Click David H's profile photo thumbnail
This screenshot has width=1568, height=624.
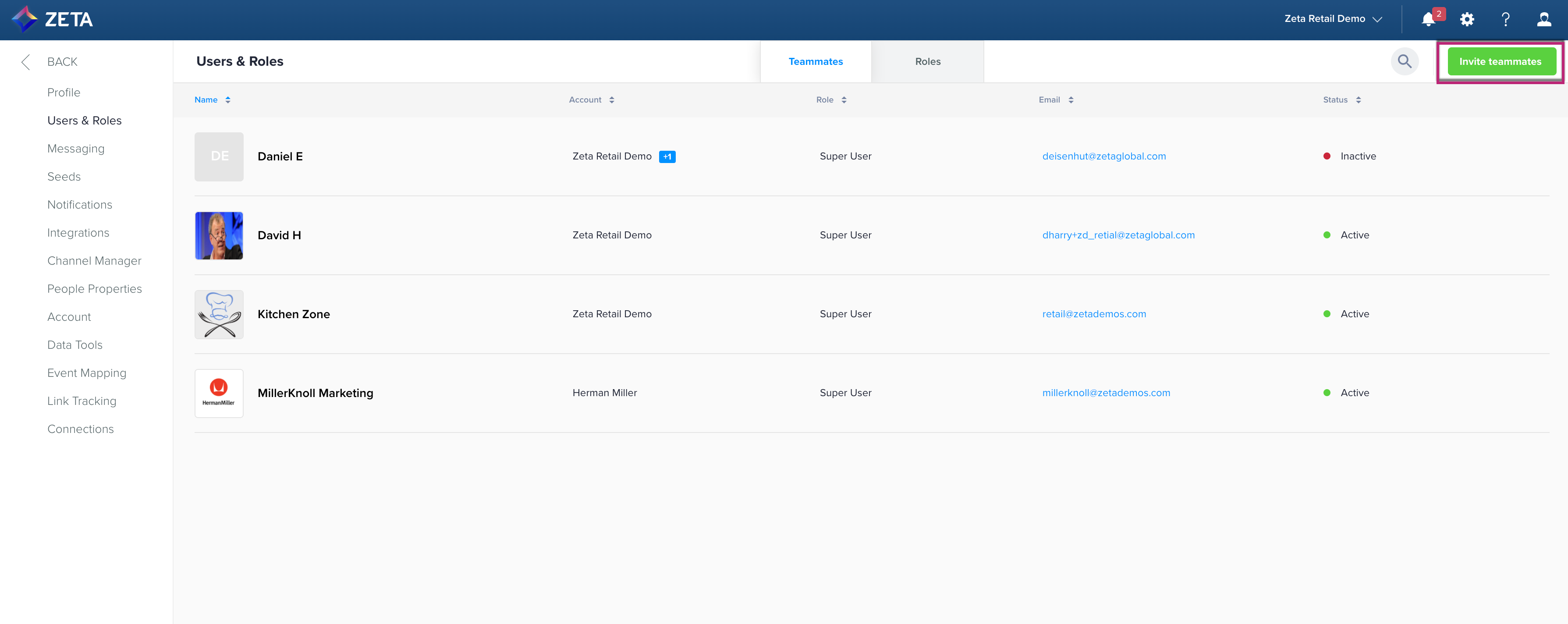coord(219,236)
